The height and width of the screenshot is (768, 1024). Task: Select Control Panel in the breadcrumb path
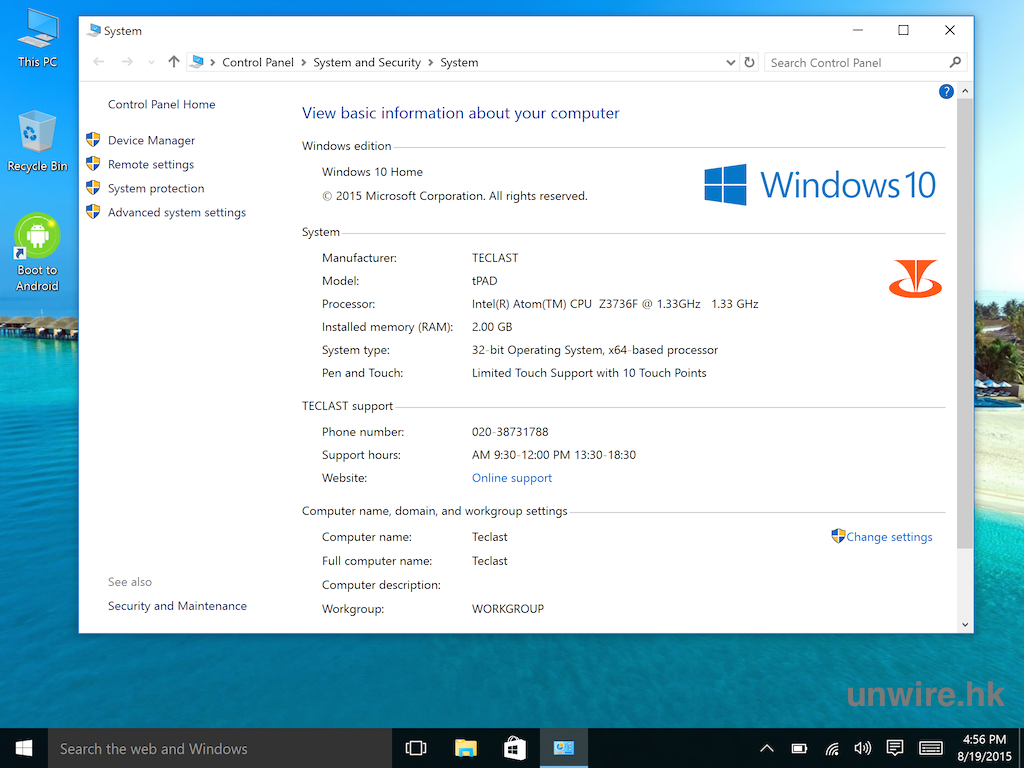pos(258,62)
